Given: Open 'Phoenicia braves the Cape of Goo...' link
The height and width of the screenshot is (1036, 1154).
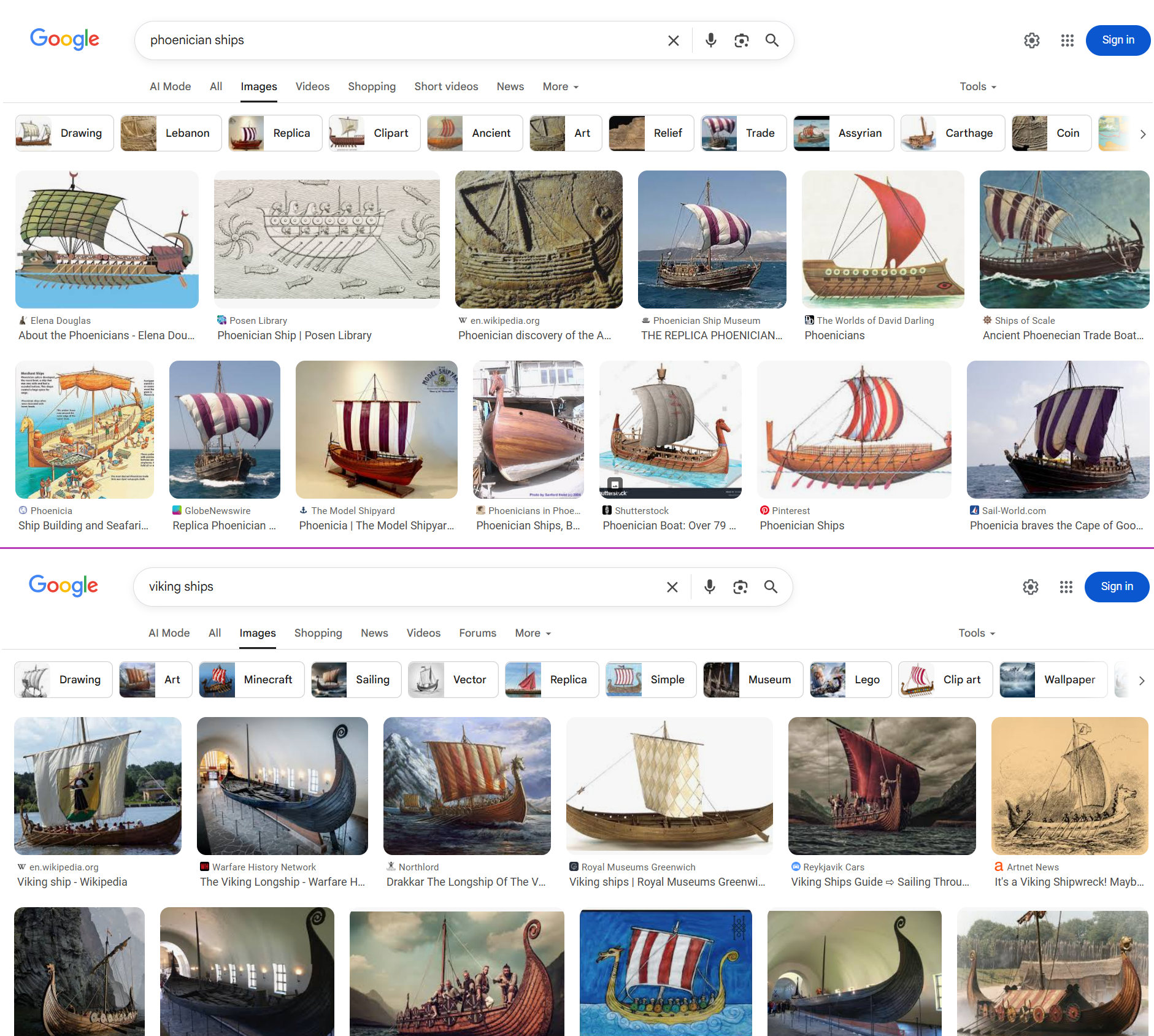Looking at the screenshot, I should pos(1056,526).
